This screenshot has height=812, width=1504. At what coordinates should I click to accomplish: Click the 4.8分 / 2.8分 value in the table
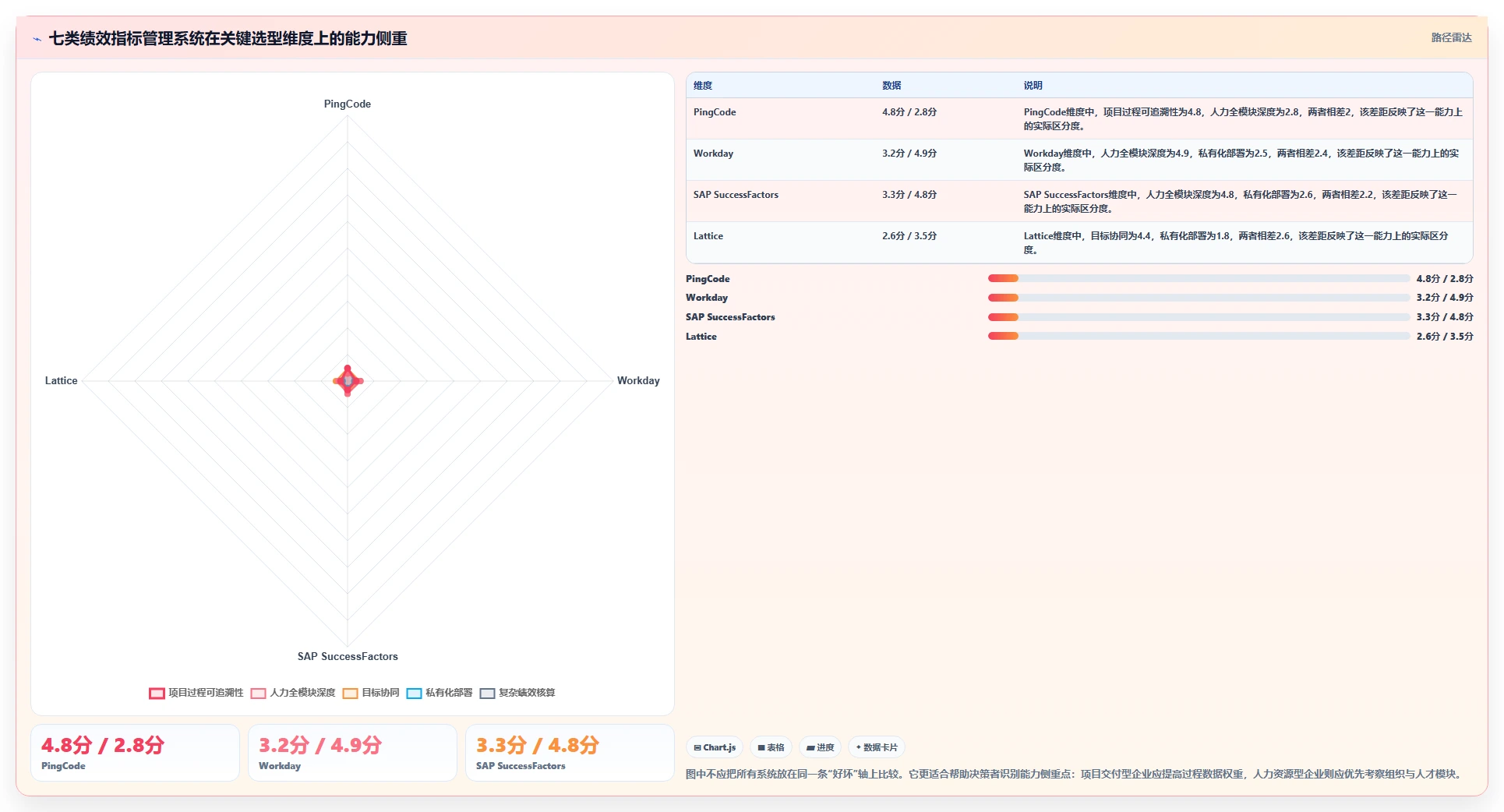(909, 112)
